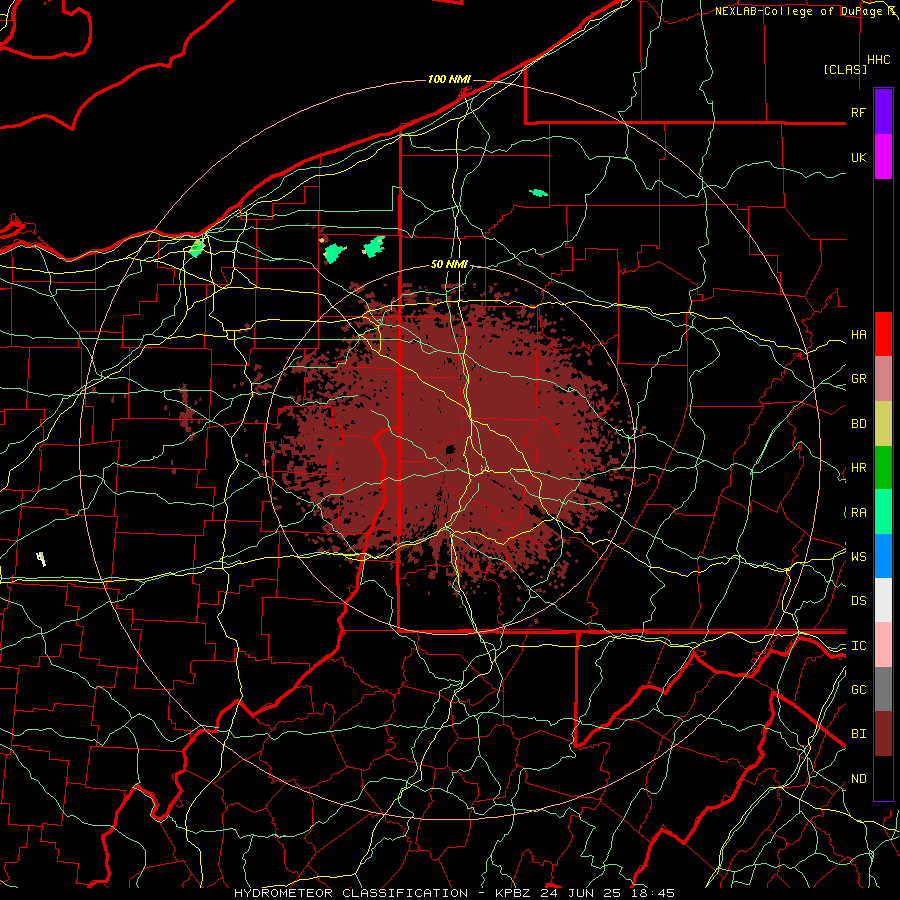Image resolution: width=900 pixels, height=900 pixels.
Task: Click the HYDROMETEOR CLASSIFICATION title text
Action: click(x=351, y=893)
